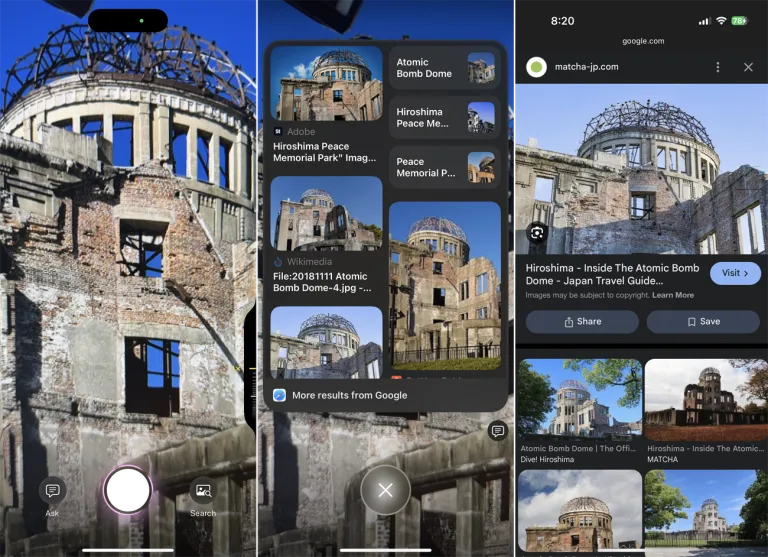This screenshot has height=557, width=768.
Task: Click the Share button
Action: click(x=582, y=322)
